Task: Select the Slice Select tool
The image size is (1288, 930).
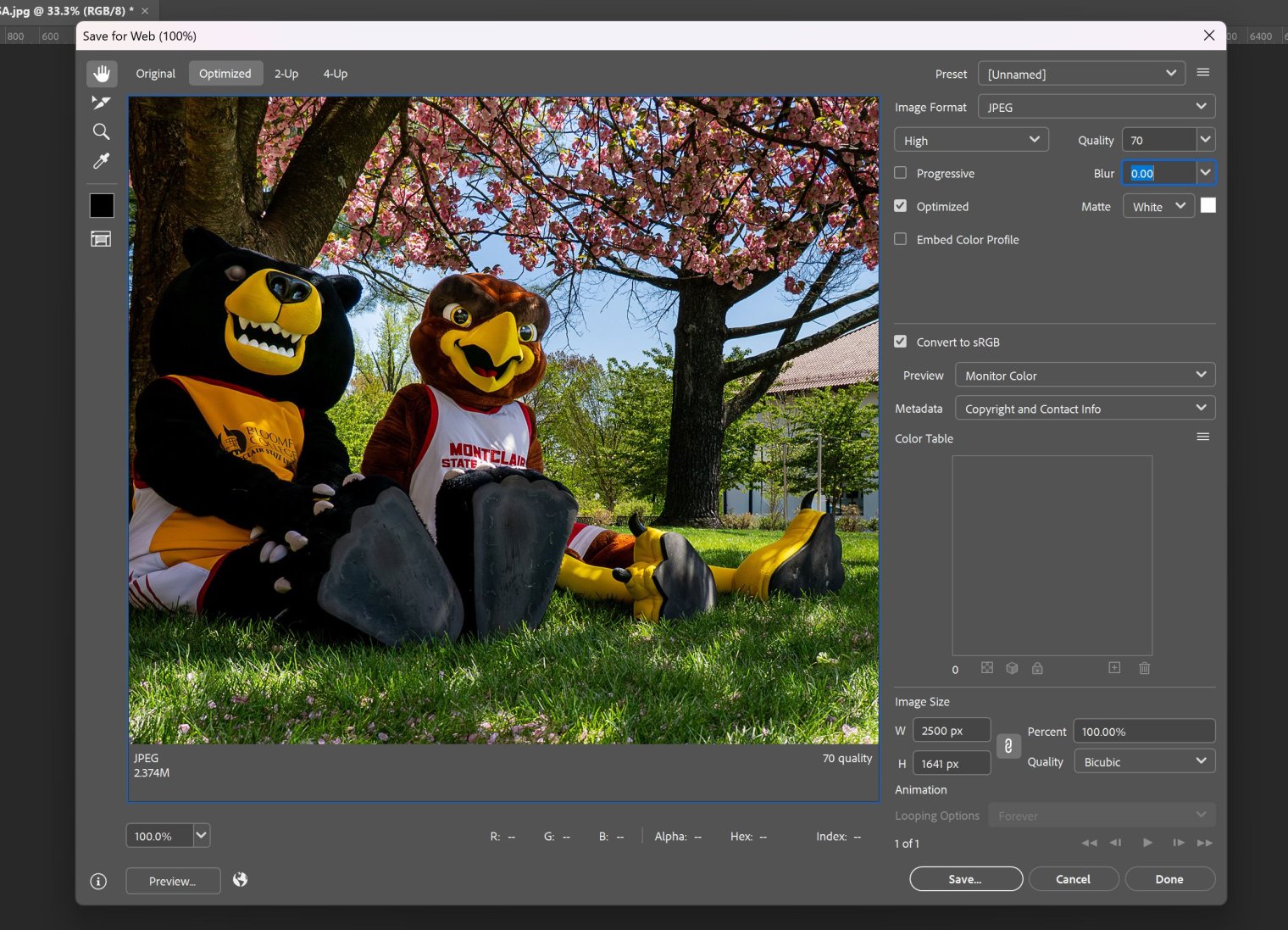Action: 101,103
